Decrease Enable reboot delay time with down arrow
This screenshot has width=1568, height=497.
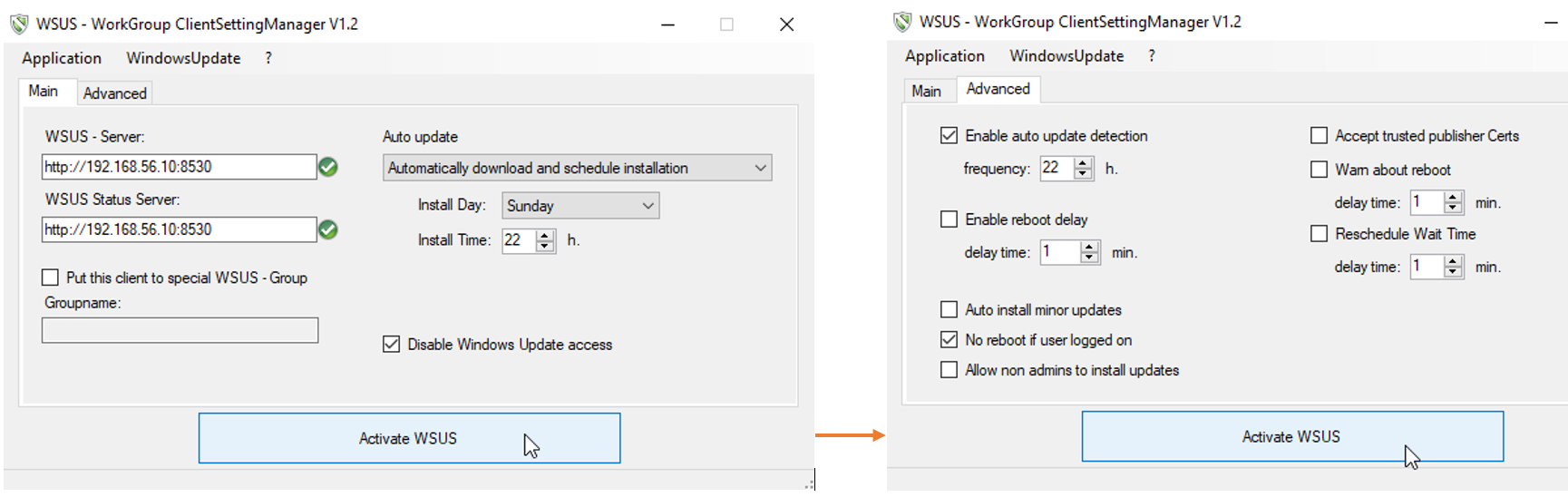click(1090, 258)
